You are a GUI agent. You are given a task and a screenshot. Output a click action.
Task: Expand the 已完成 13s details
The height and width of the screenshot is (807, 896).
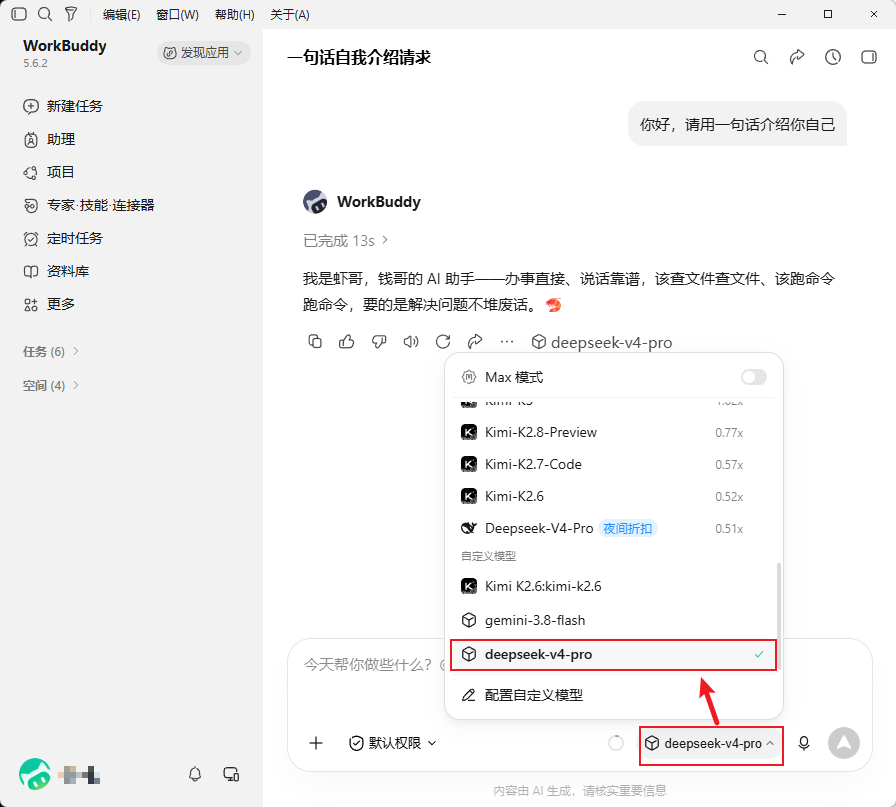pyautogui.click(x=345, y=241)
